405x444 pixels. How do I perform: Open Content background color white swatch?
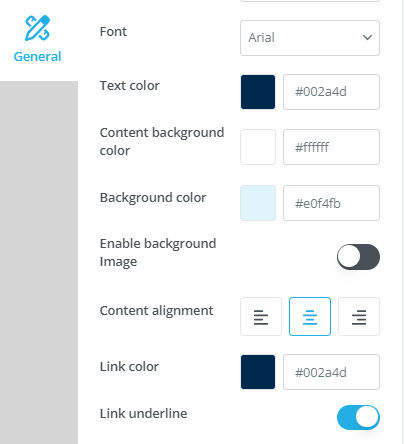(x=258, y=147)
